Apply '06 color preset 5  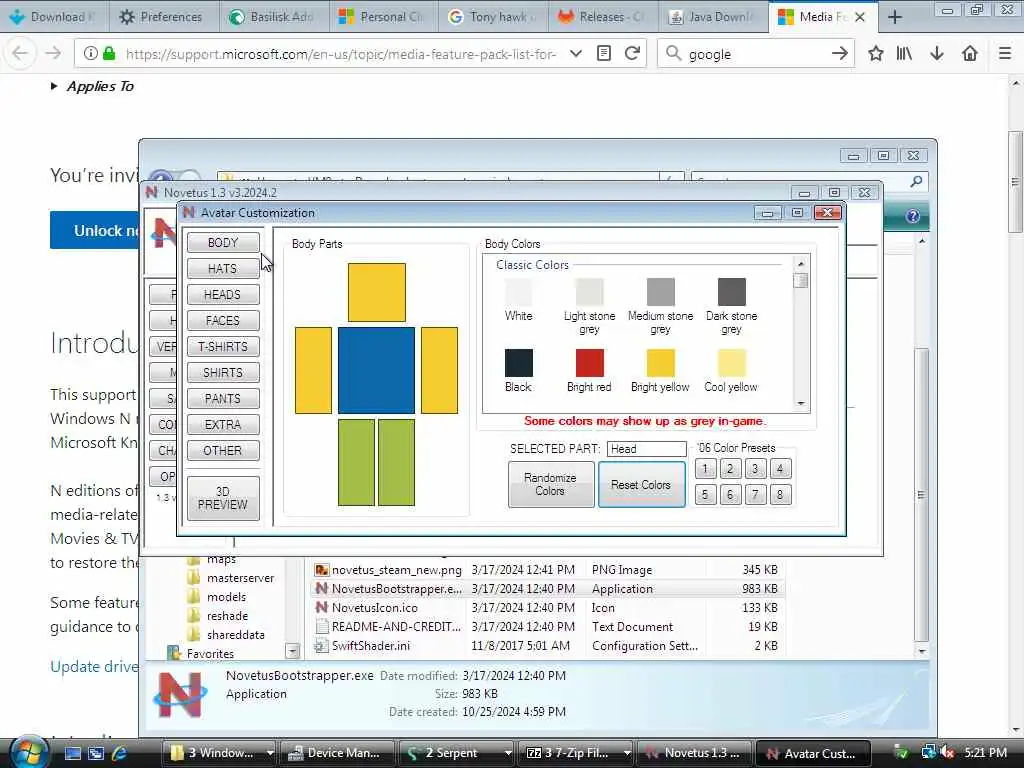(705, 494)
